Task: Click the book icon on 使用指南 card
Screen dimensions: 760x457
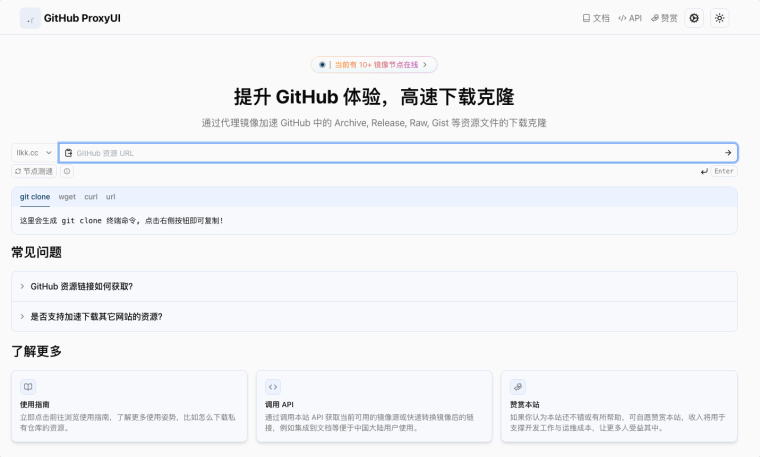Action: (28, 387)
